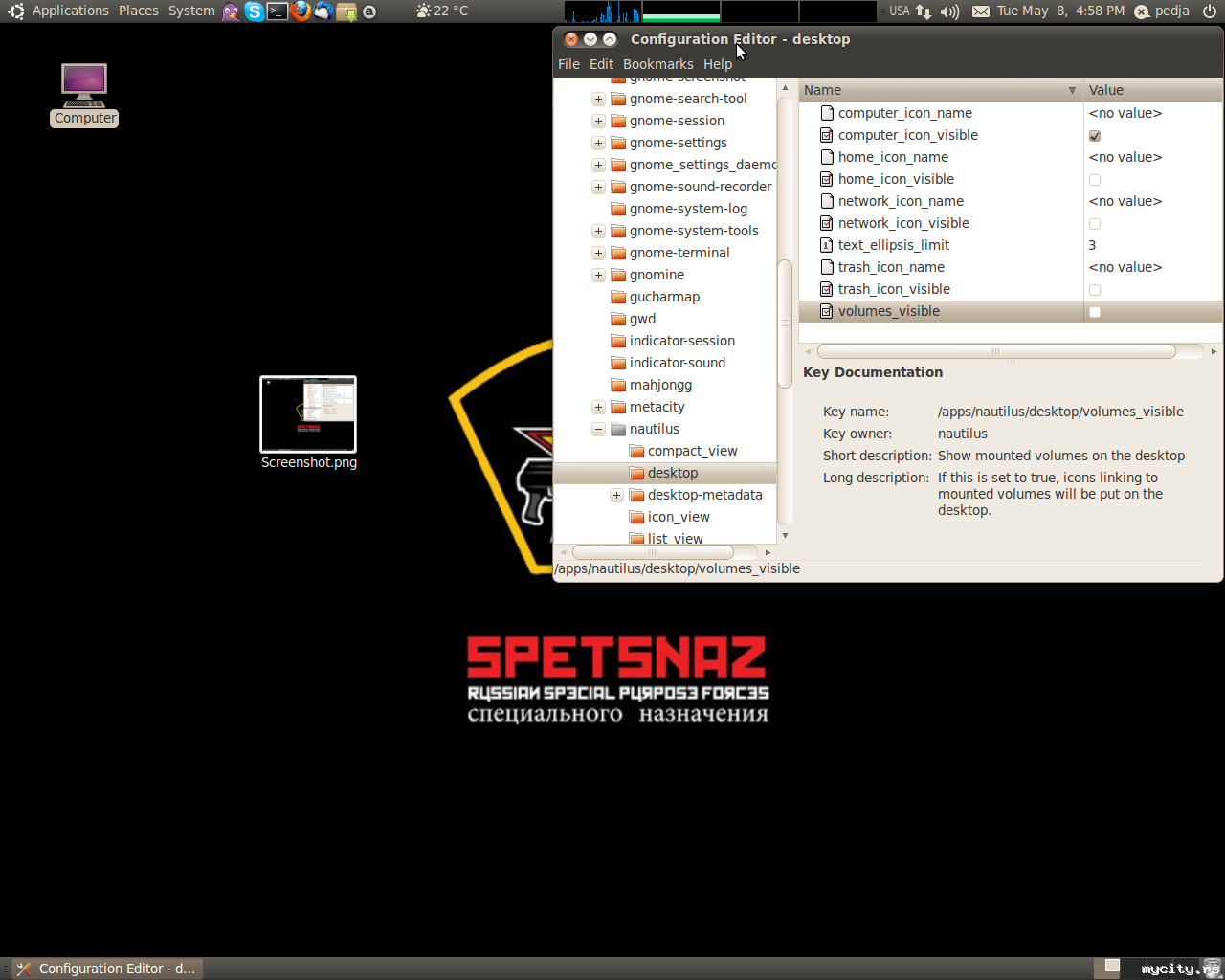The image size is (1225, 980).
Task: Click the icon_view folder icon
Action: 636,517
